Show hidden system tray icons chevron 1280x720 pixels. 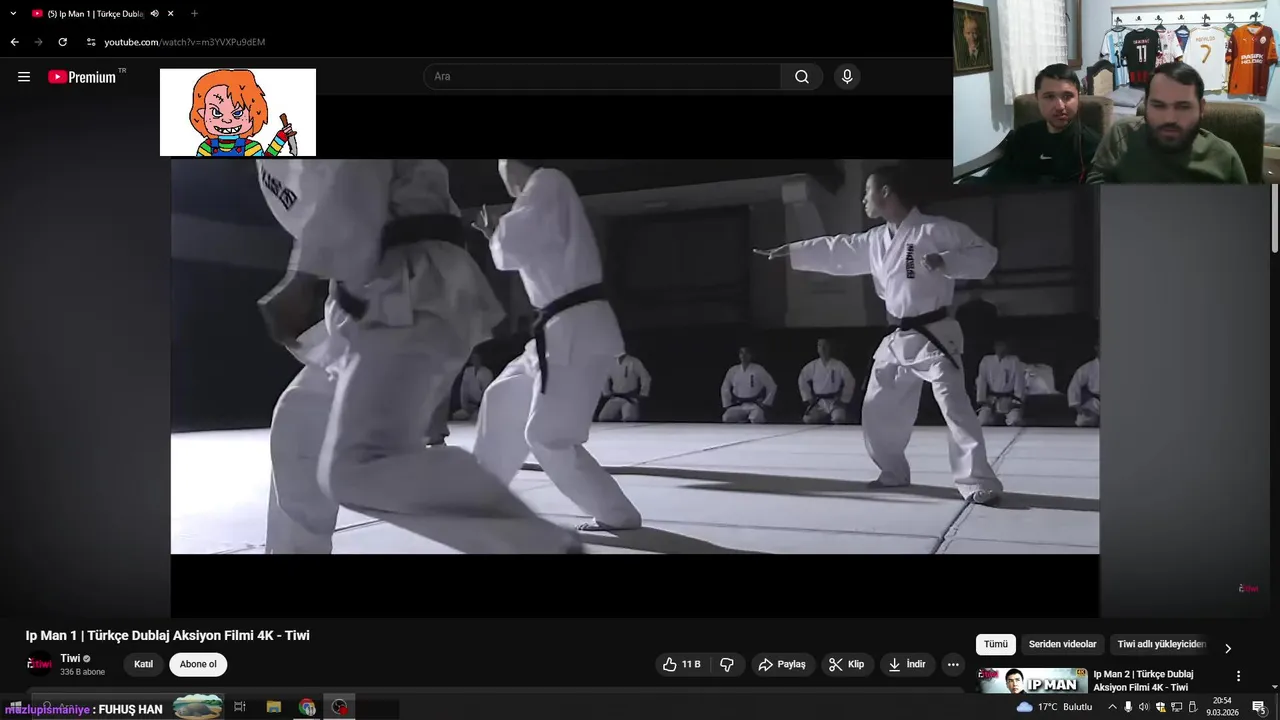tap(1112, 707)
